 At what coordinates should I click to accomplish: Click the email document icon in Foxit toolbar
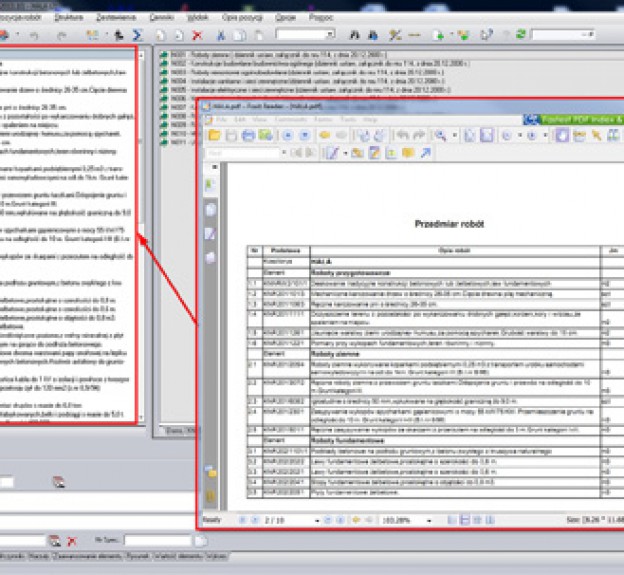pyautogui.click(x=265, y=135)
